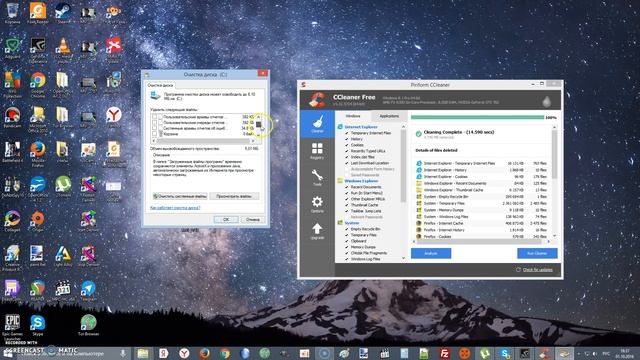640x360 pixels.
Task: Open the Cleaner section in CCleaner sidebar
Action: tap(317, 124)
